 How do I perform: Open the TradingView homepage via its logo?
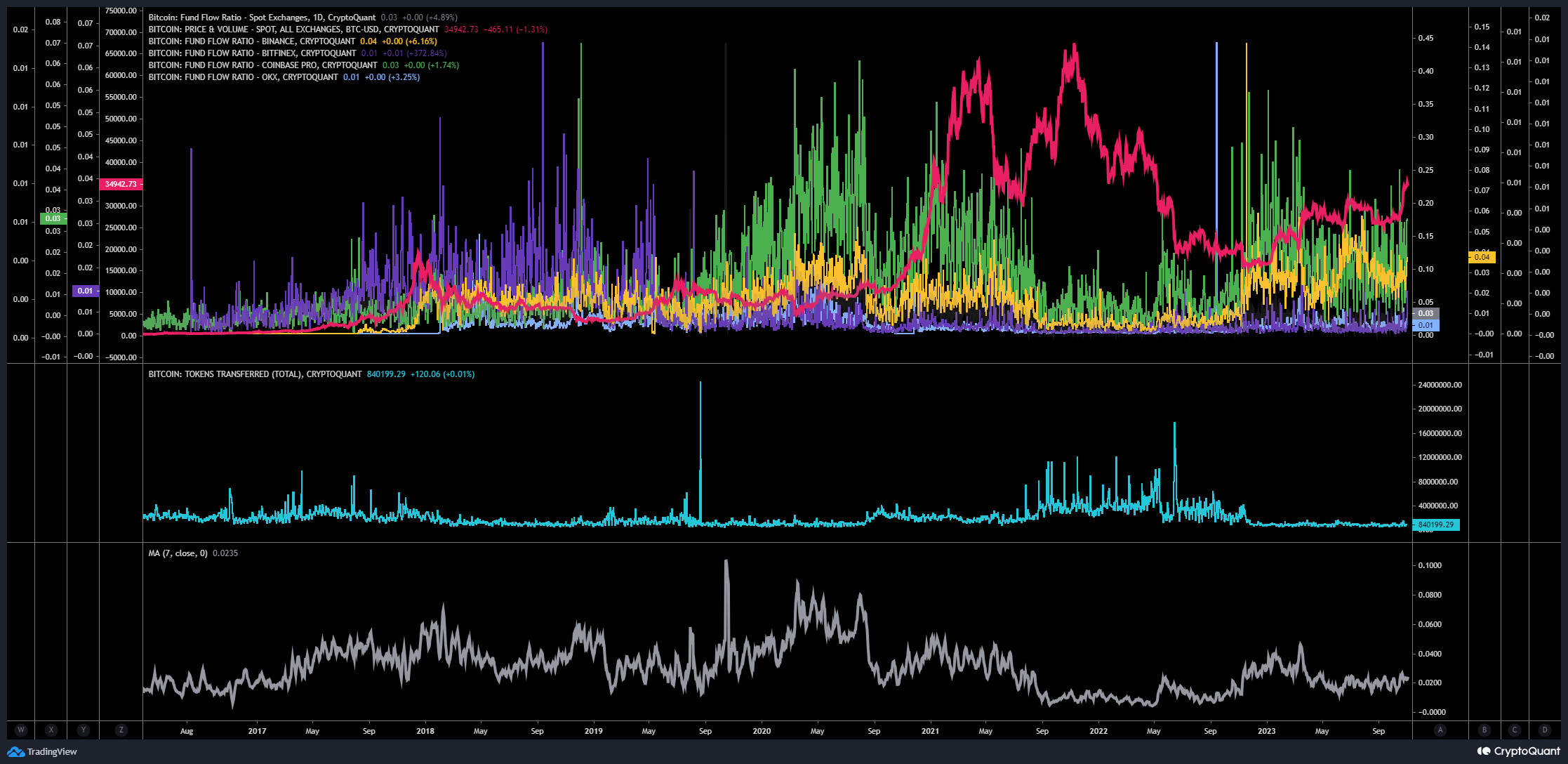click(x=42, y=751)
